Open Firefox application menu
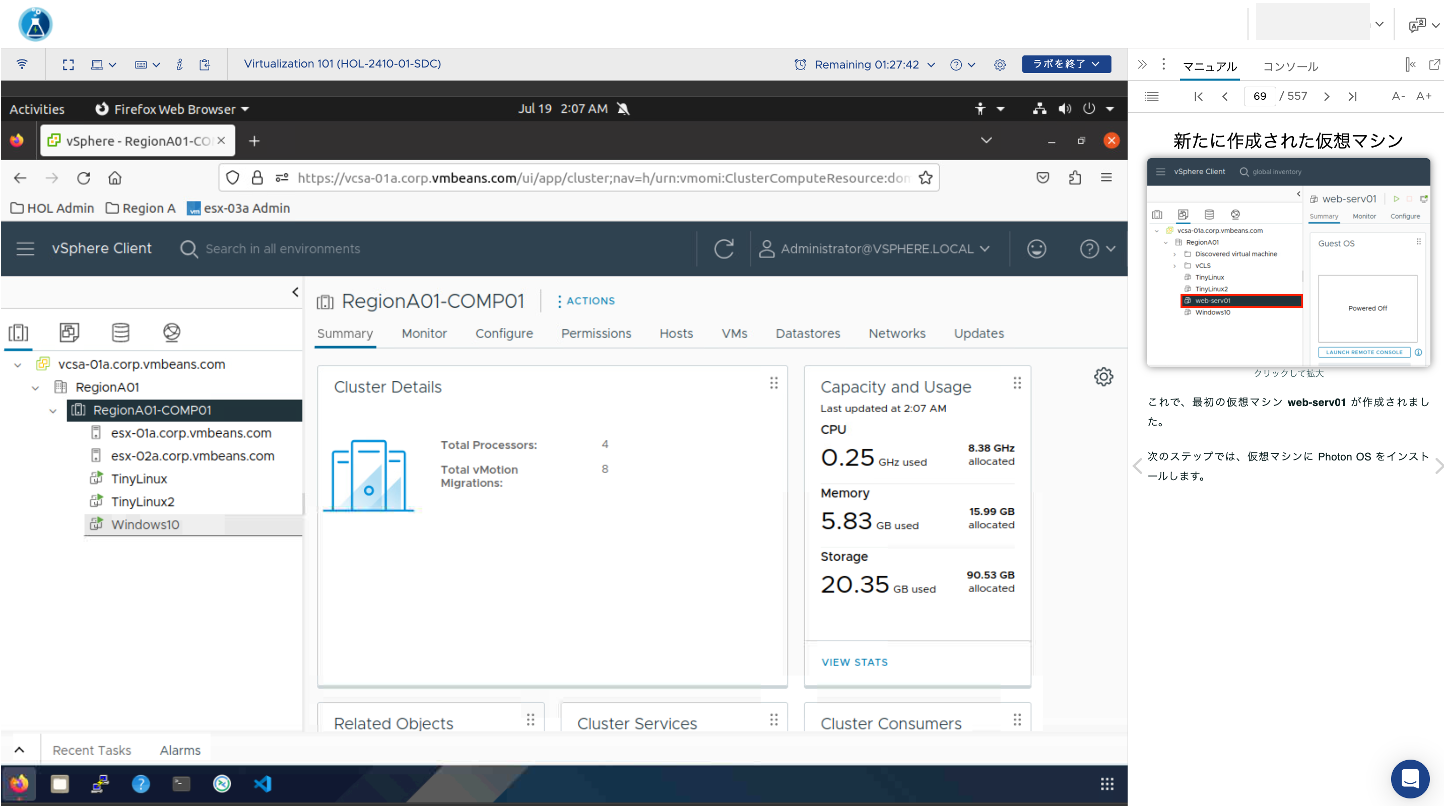The height and width of the screenshot is (806, 1444). [1106, 177]
